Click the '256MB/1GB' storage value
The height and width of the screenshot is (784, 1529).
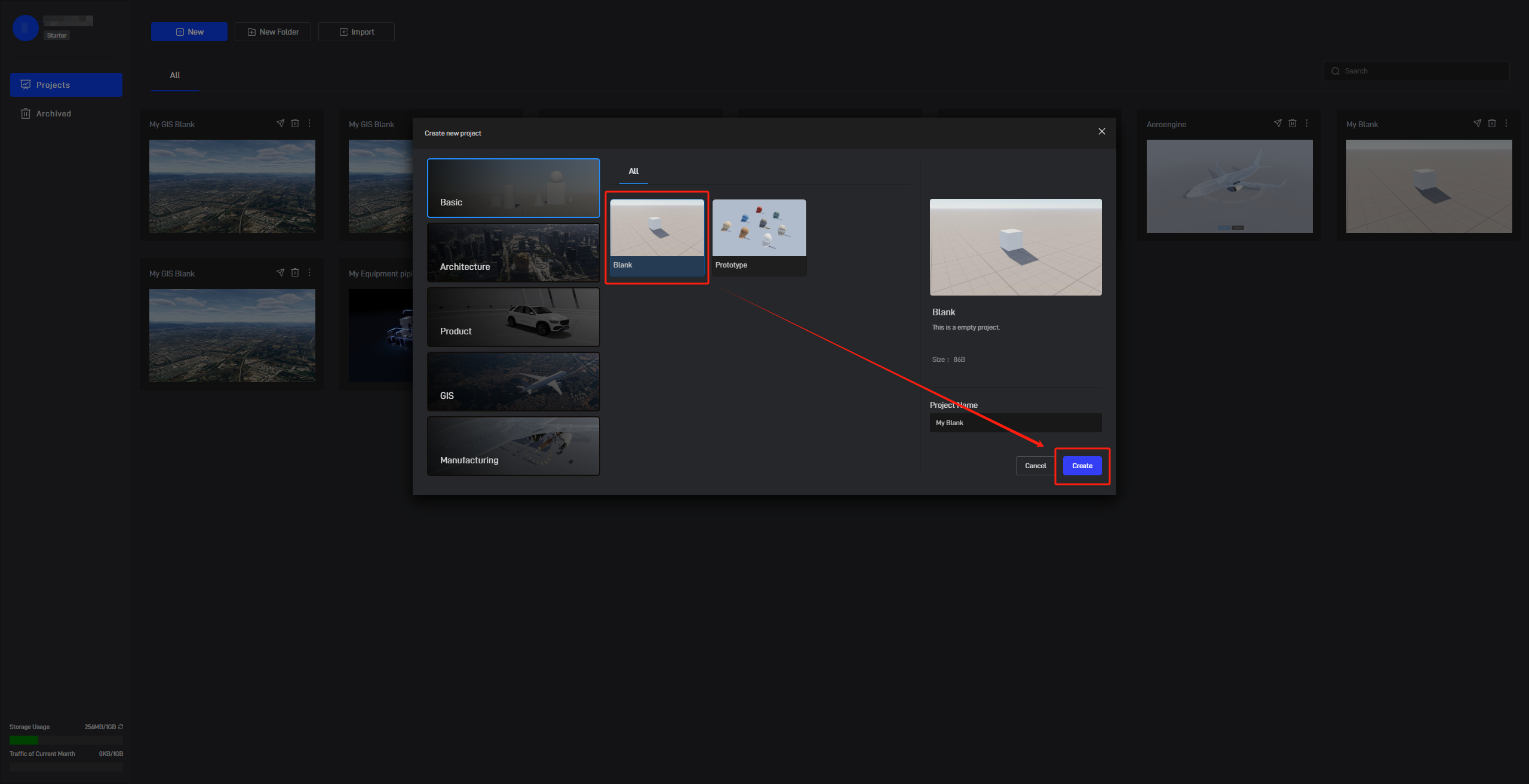(100, 727)
